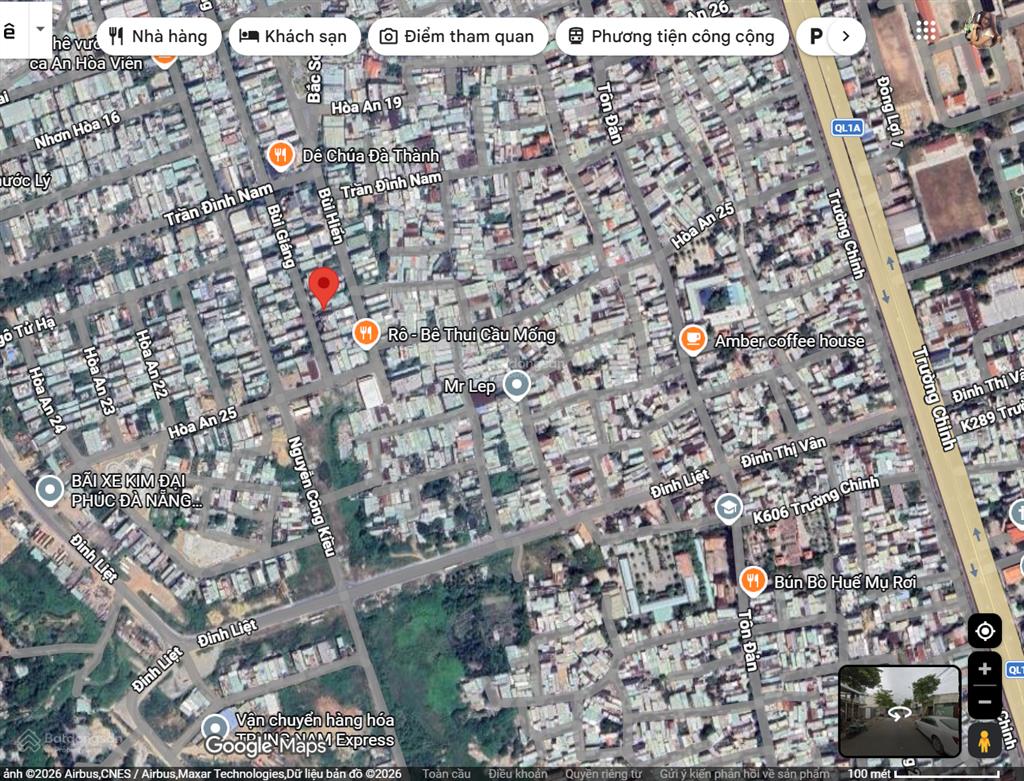Viewport: 1024px width, 781px height.
Task: Center map on my location
Action: pos(985,631)
